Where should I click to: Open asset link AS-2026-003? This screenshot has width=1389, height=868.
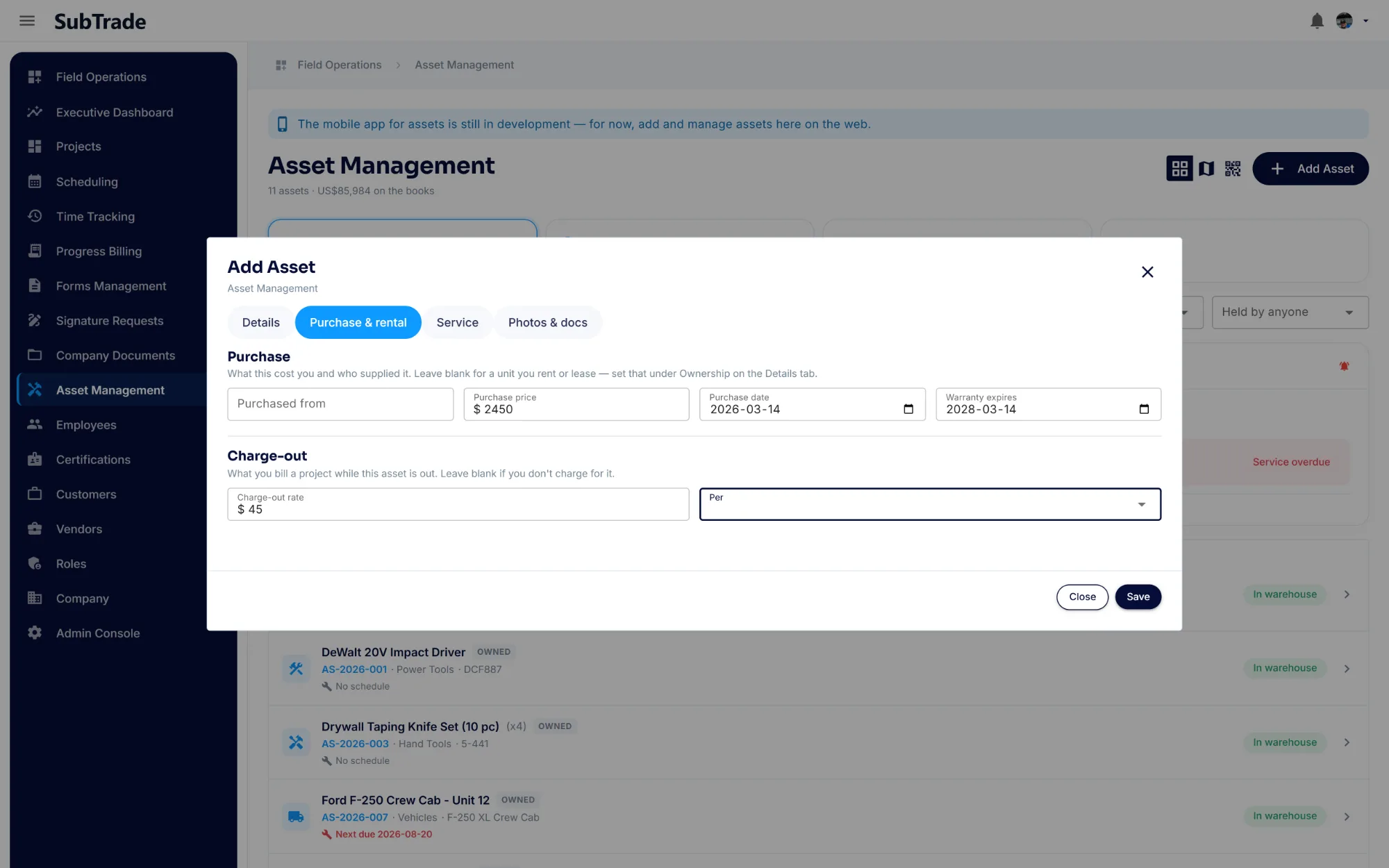[355, 744]
